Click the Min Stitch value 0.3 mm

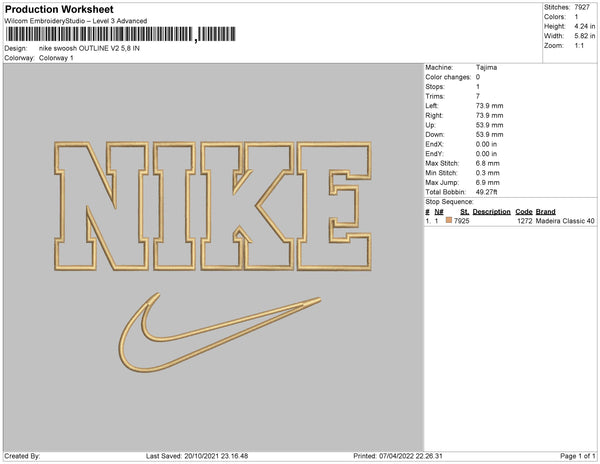488,173
